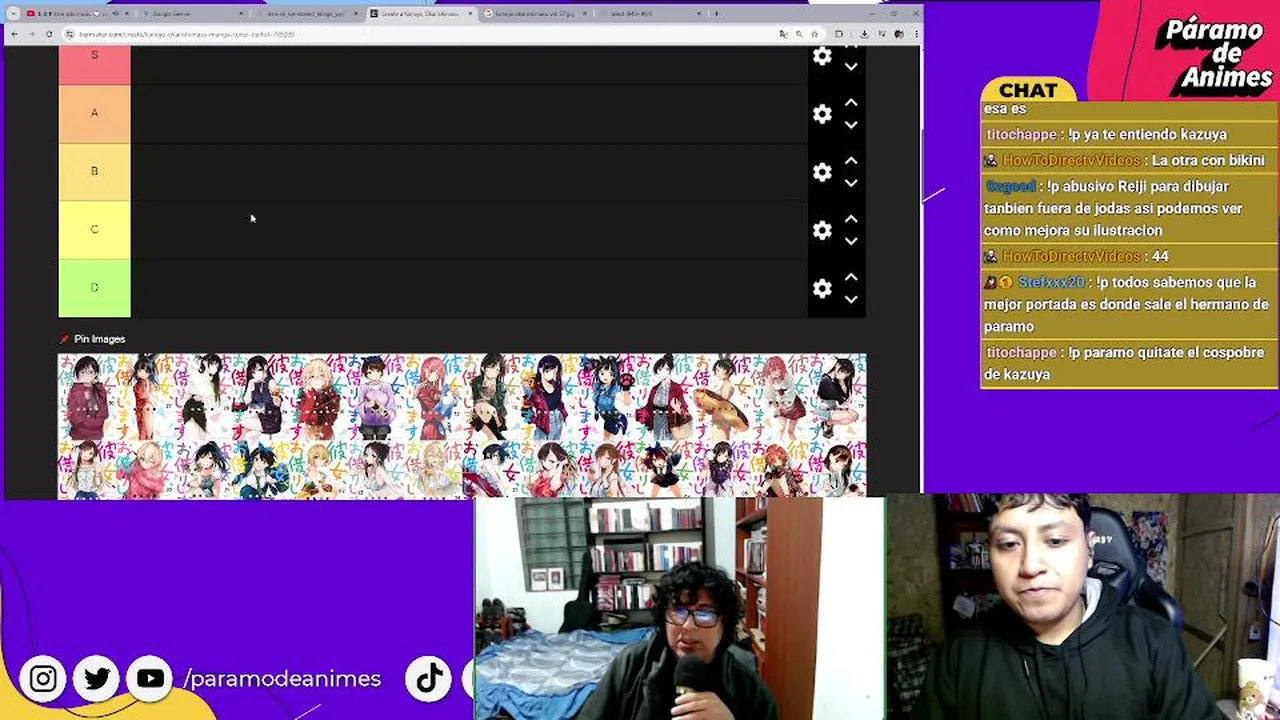Pick second-row cover with orange-haired girl
Viewport: 1280px width, 720px height.
click(x=780, y=469)
